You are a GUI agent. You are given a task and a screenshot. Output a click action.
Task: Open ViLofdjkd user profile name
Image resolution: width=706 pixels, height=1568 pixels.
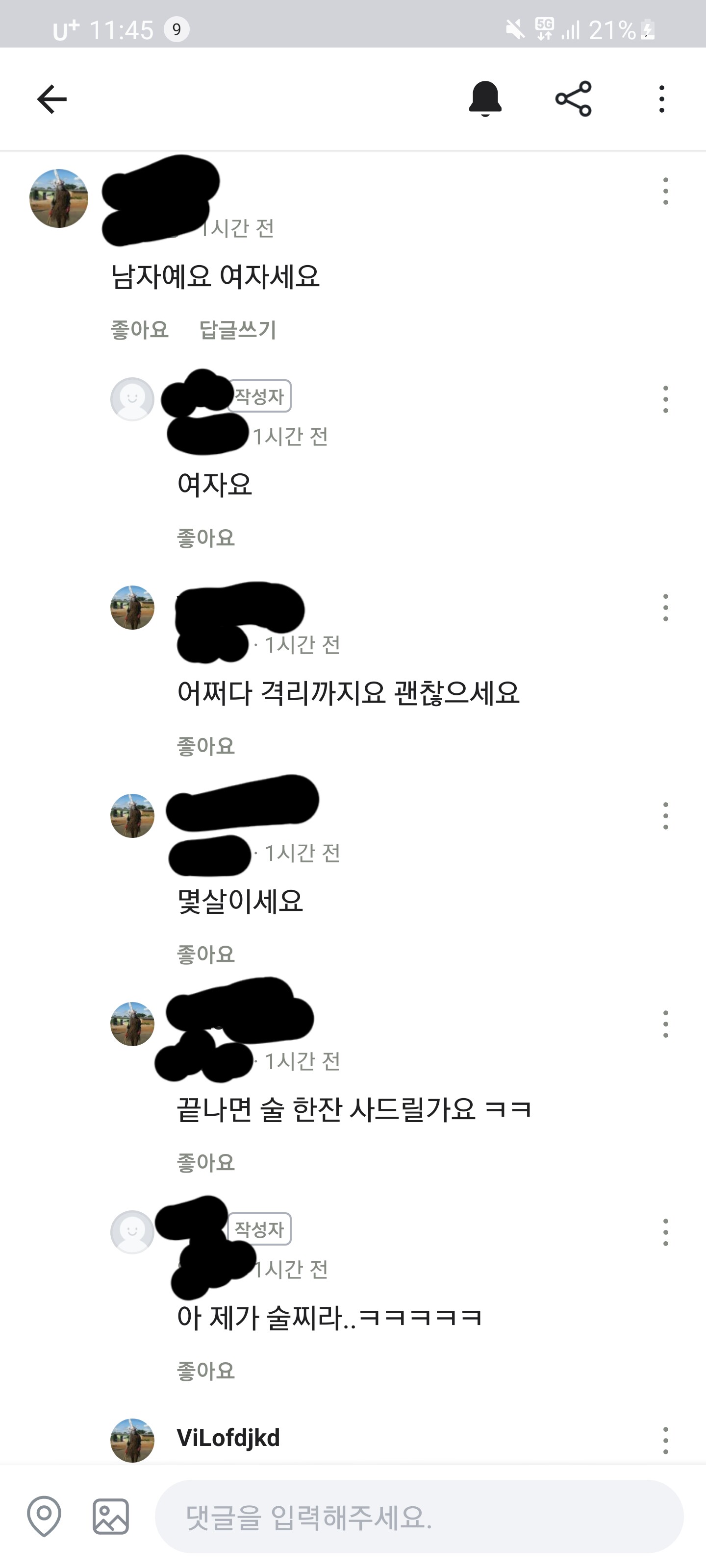pos(228,1438)
